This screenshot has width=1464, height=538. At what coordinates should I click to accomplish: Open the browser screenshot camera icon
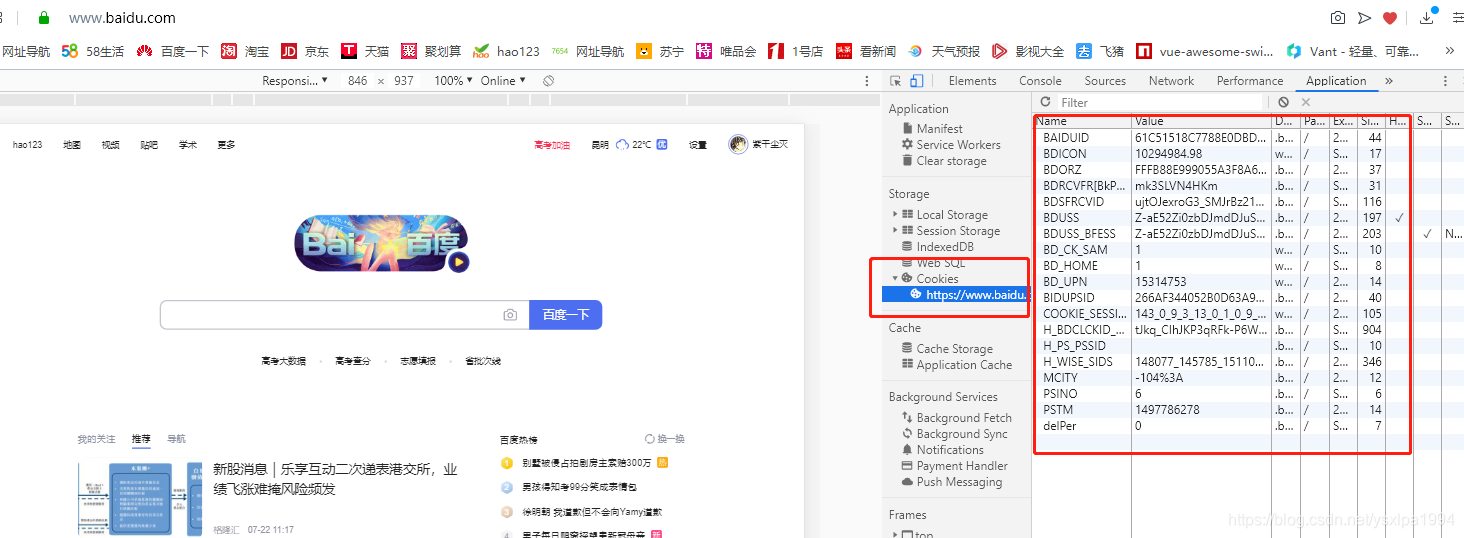pos(1338,18)
